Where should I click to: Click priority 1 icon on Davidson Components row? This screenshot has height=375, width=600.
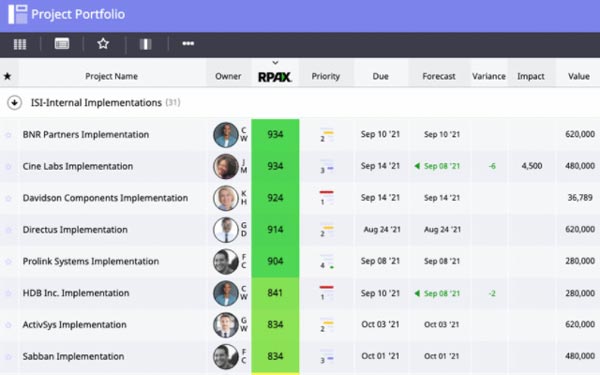(326, 197)
